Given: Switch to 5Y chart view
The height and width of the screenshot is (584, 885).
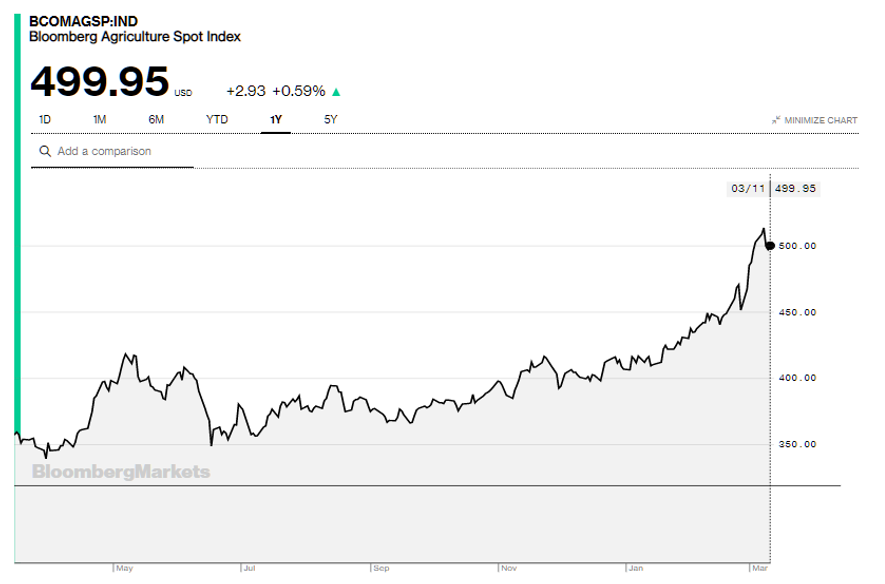Looking at the screenshot, I should coord(330,120).
